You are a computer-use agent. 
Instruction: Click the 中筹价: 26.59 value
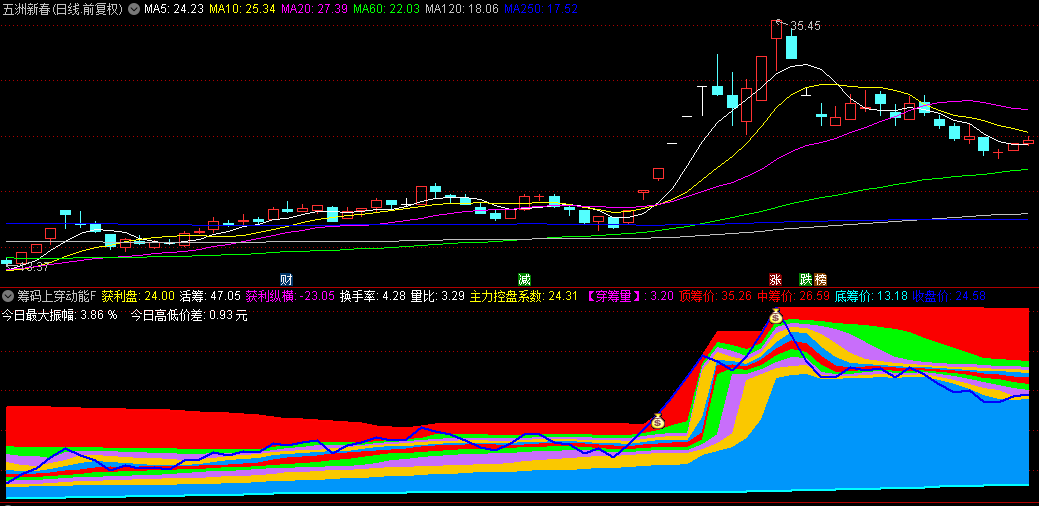click(794, 295)
